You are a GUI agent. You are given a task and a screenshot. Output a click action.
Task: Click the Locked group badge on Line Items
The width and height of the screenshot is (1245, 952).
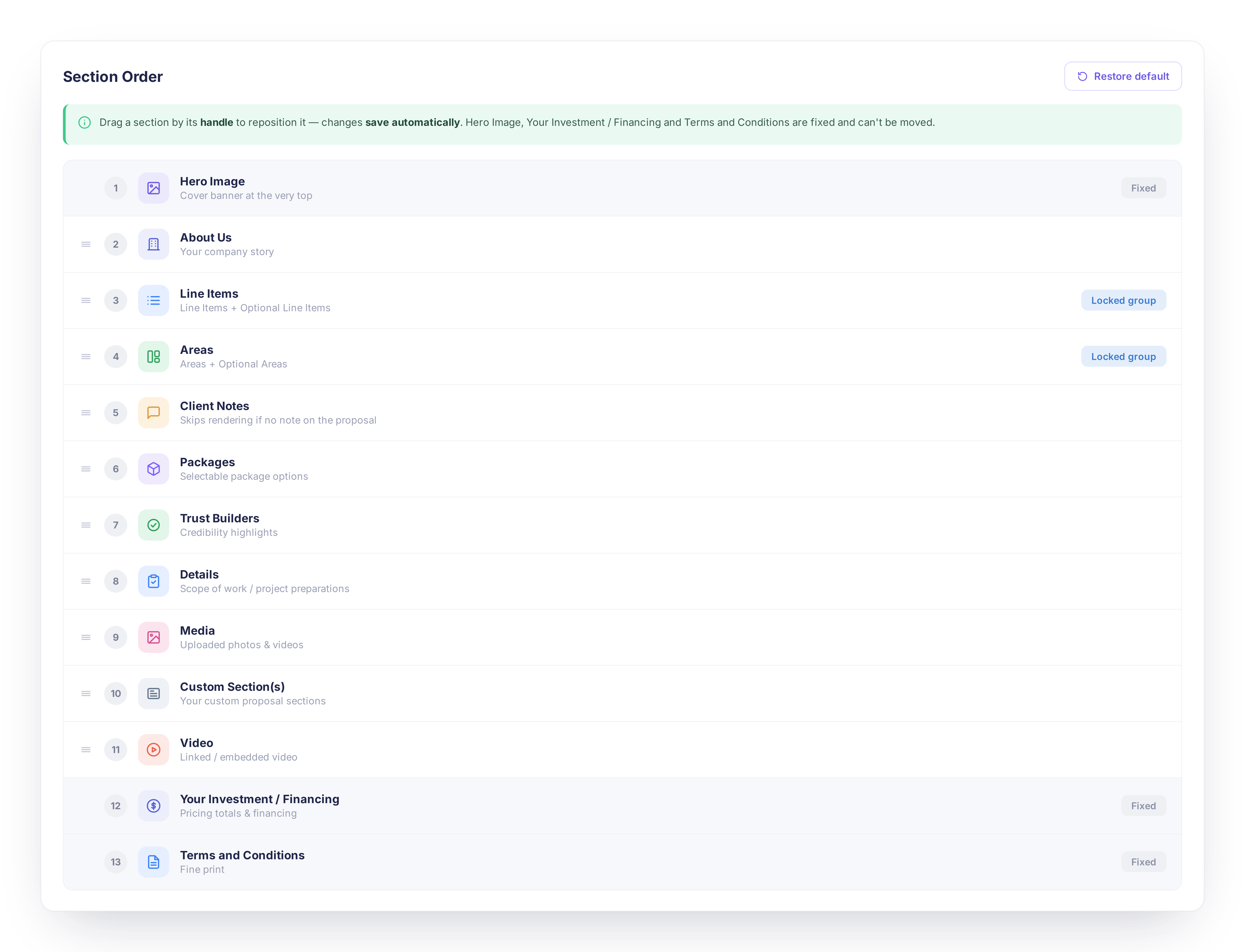1123,300
